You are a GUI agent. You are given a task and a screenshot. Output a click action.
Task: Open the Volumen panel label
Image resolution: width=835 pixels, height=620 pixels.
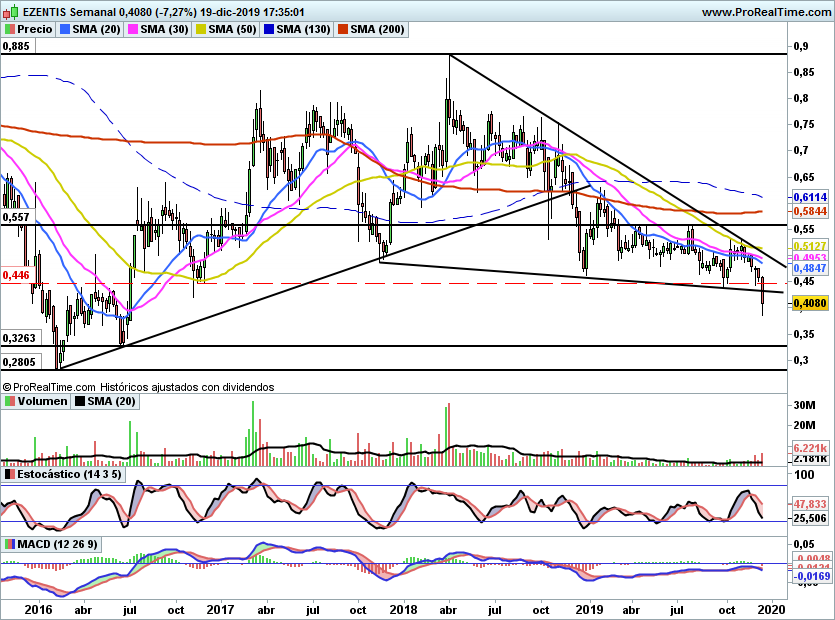coord(42,401)
